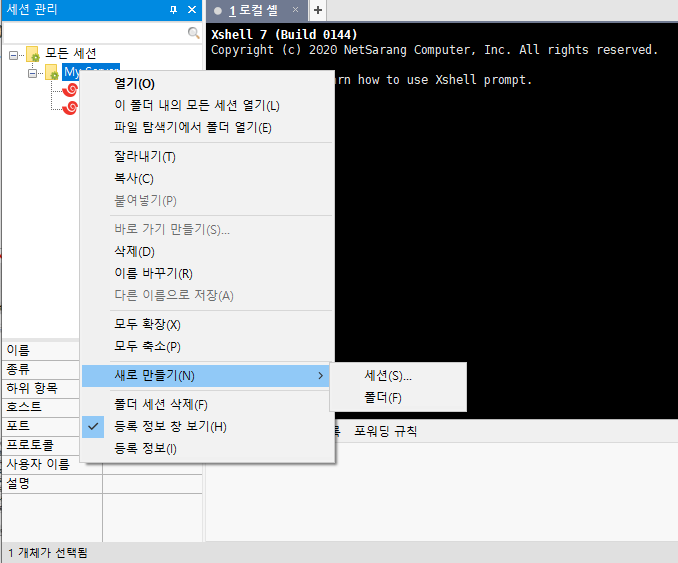Choose 이 폴더 내의 모든 세션 열기(L)
Image resolution: width=678 pixels, height=563 pixels.
pos(208,106)
